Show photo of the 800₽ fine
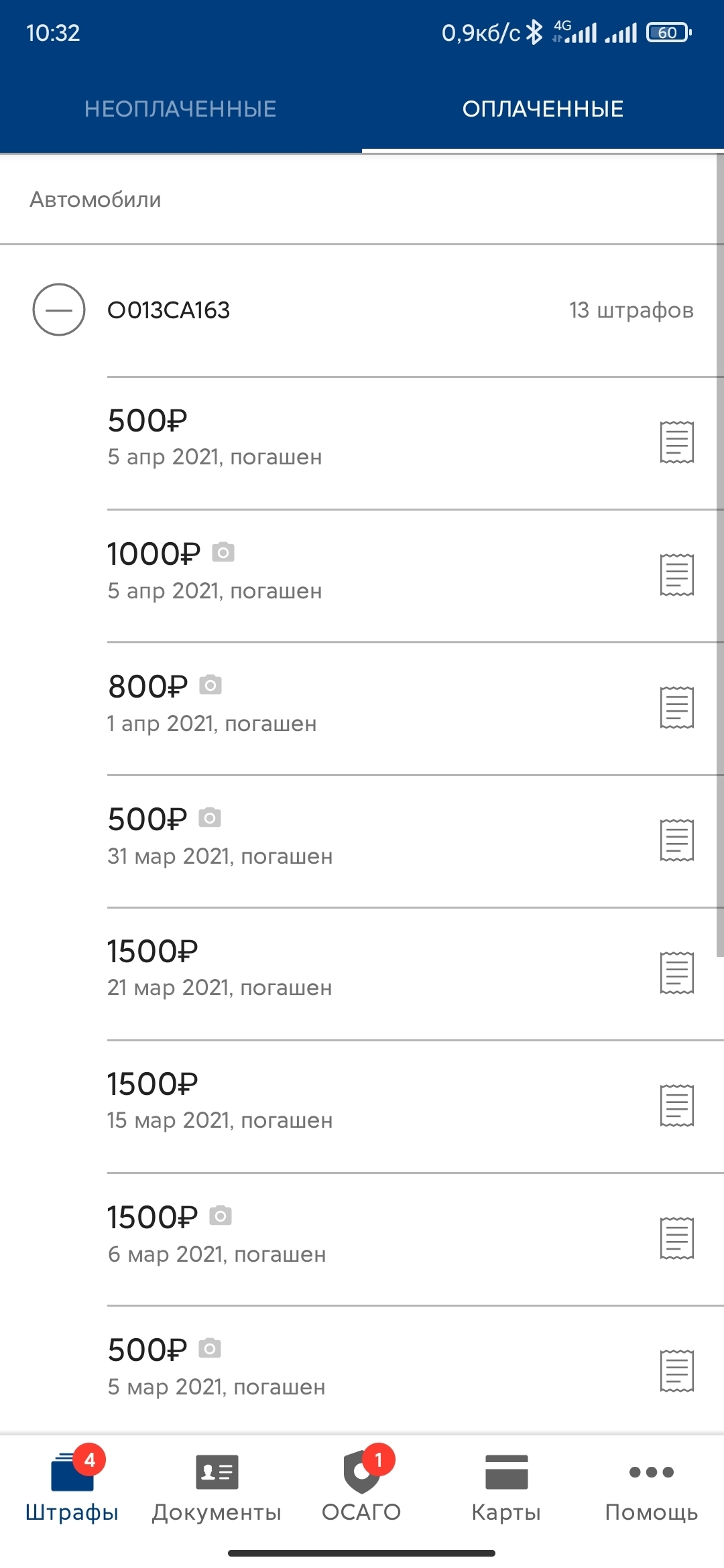The height and width of the screenshot is (1568, 724). point(210,685)
